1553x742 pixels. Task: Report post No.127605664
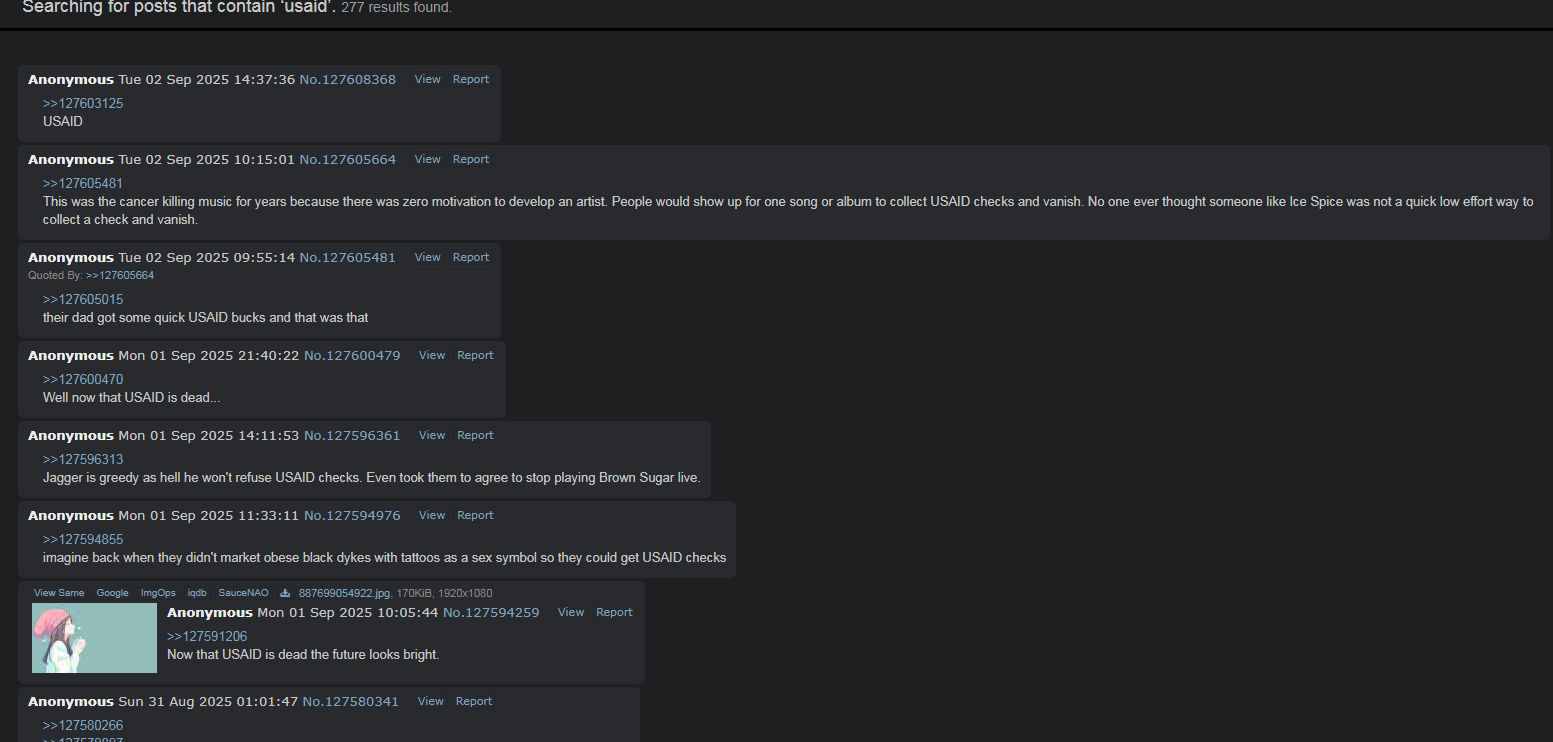click(471, 159)
